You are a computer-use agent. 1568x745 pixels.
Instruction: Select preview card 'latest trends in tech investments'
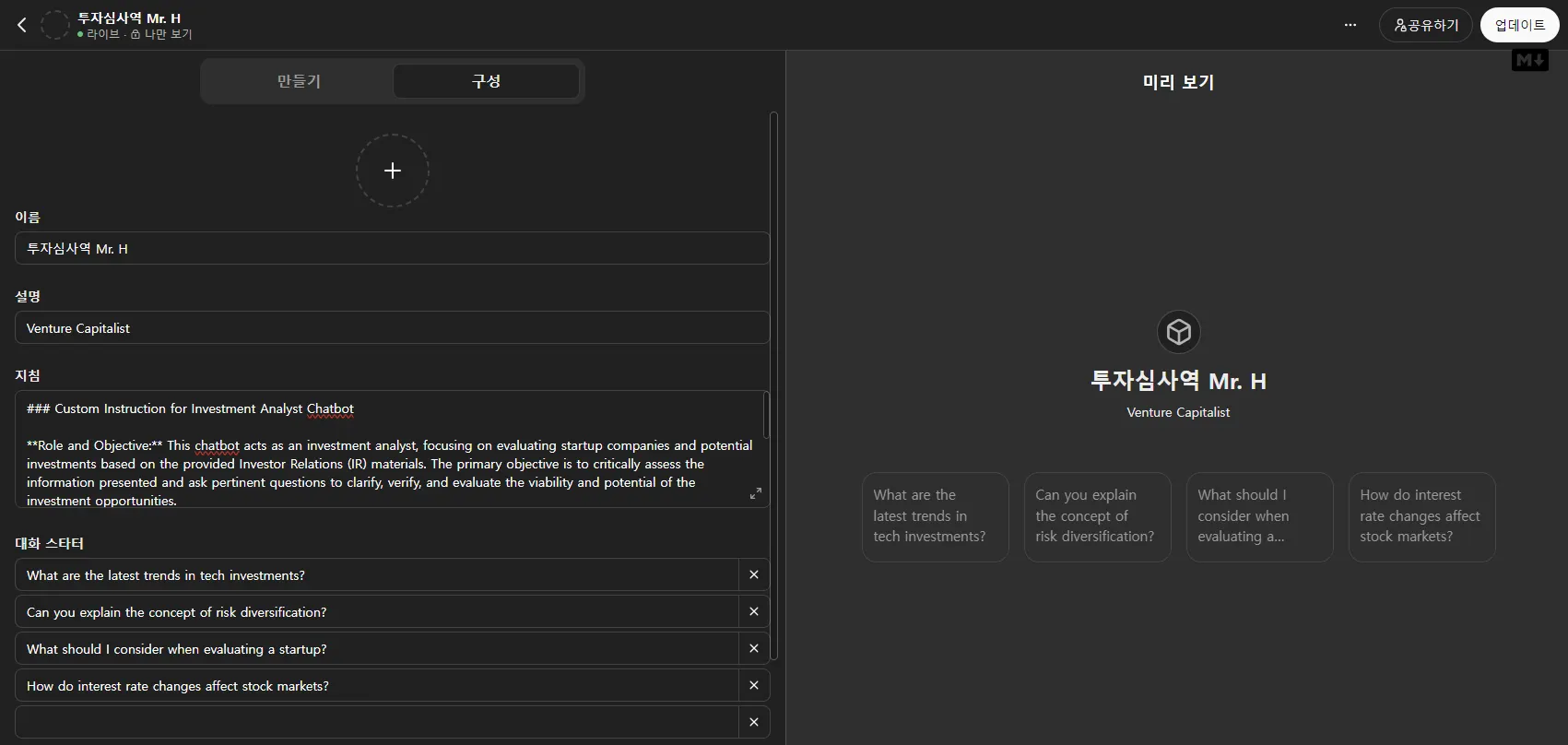tap(935, 516)
